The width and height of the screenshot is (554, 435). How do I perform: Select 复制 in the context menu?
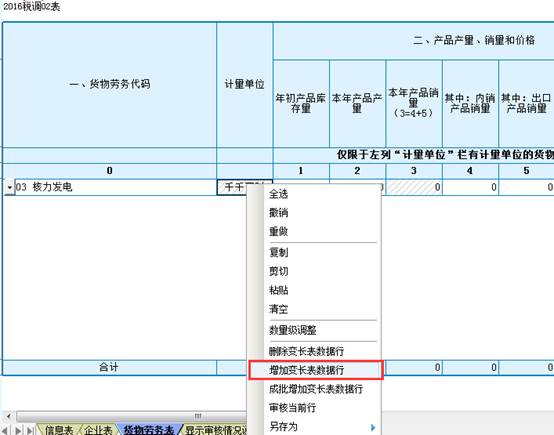[x=278, y=252]
